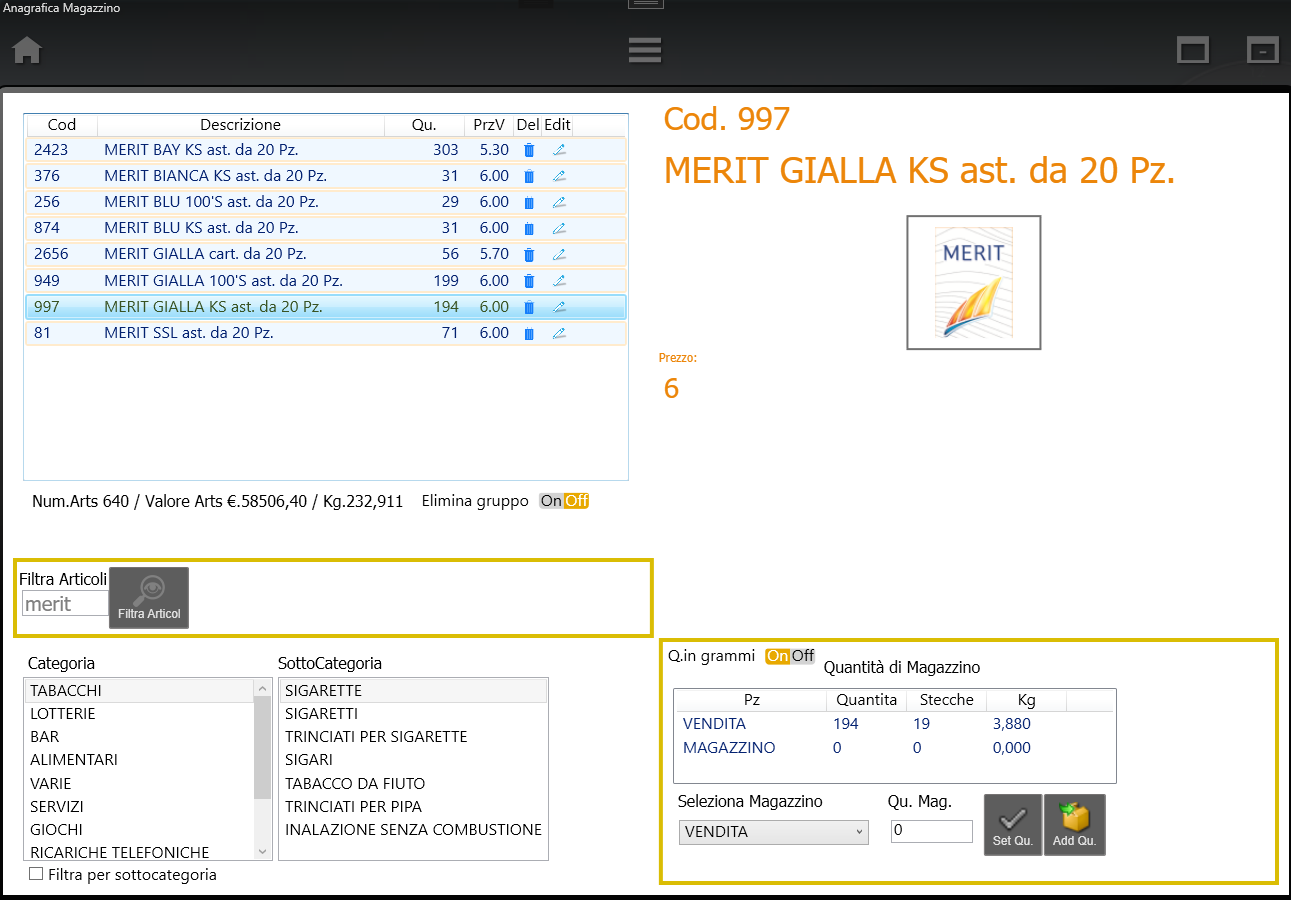Image resolution: width=1291 pixels, height=900 pixels.
Task: Select LOTTERIE category
Action: point(139,714)
